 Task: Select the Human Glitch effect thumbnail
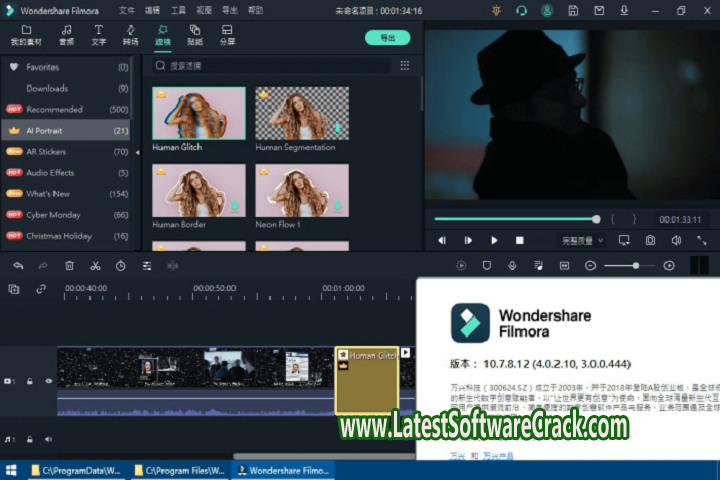point(199,113)
